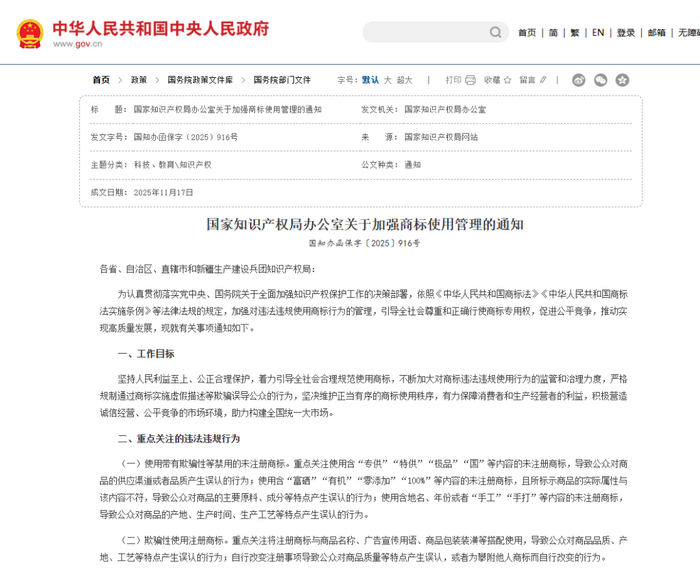Click the printer icon

(x=470, y=80)
